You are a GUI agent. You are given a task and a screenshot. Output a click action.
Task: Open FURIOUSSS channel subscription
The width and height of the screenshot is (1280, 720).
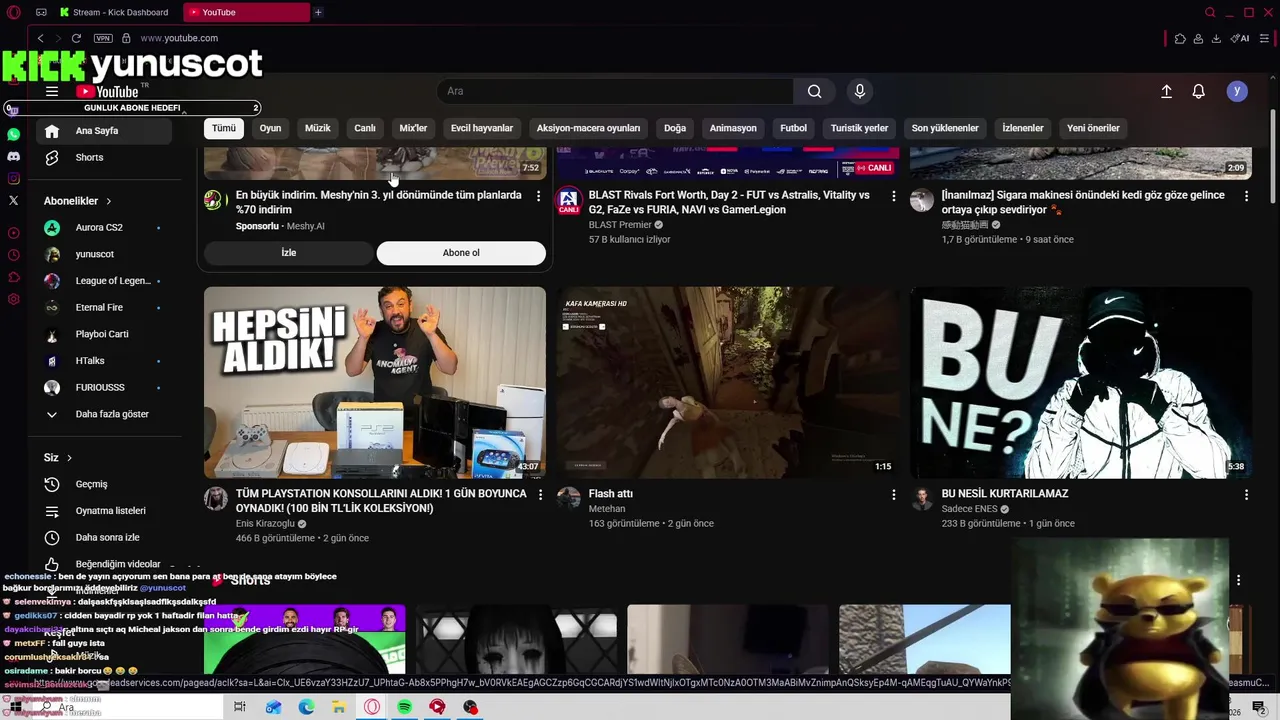[105, 388]
